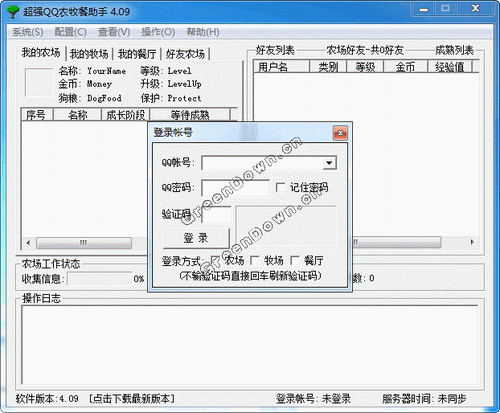Open the 操作(O) menu
The height and width of the screenshot is (413, 500).
point(158,32)
